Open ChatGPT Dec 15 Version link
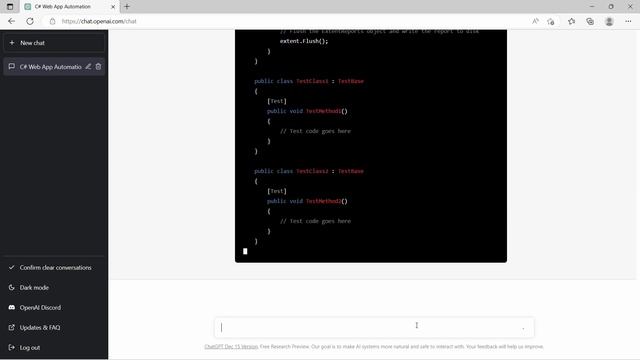Viewport: 640px width, 360px height. pyautogui.click(x=231, y=347)
